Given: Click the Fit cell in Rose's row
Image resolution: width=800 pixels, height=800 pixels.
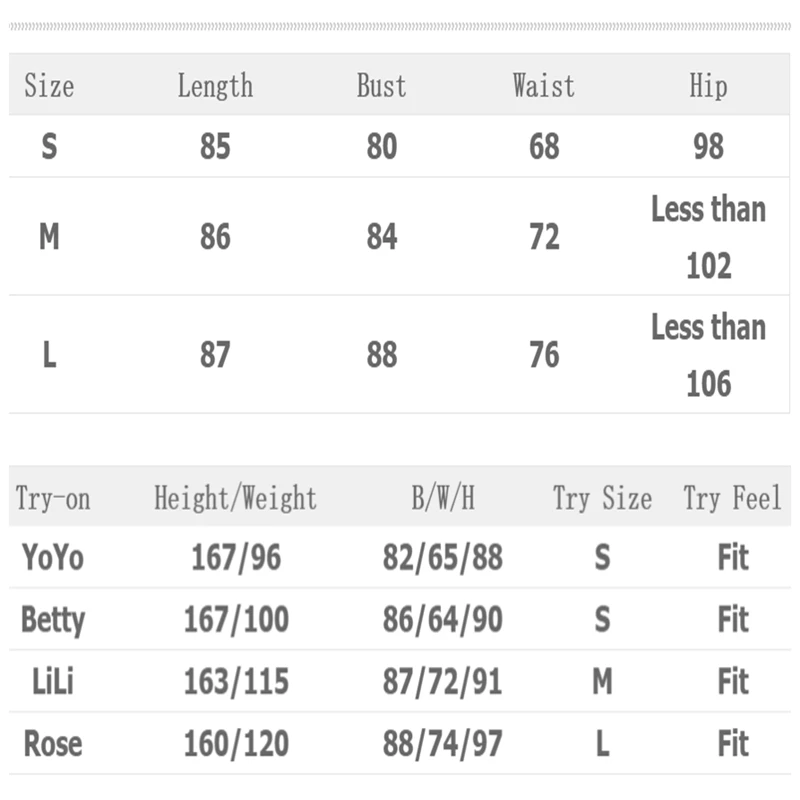Looking at the screenshot, I should 733,744.
